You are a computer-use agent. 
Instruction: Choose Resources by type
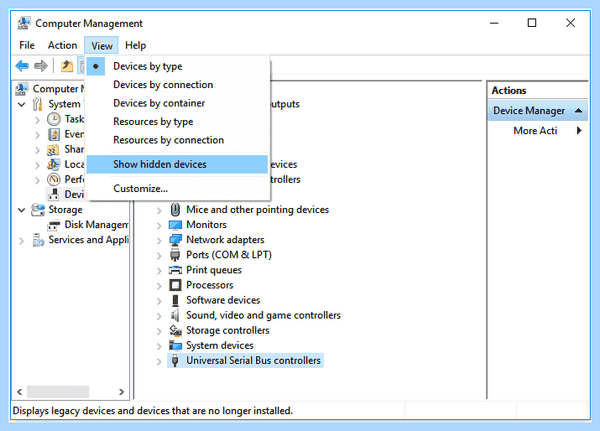click(178, 122)
